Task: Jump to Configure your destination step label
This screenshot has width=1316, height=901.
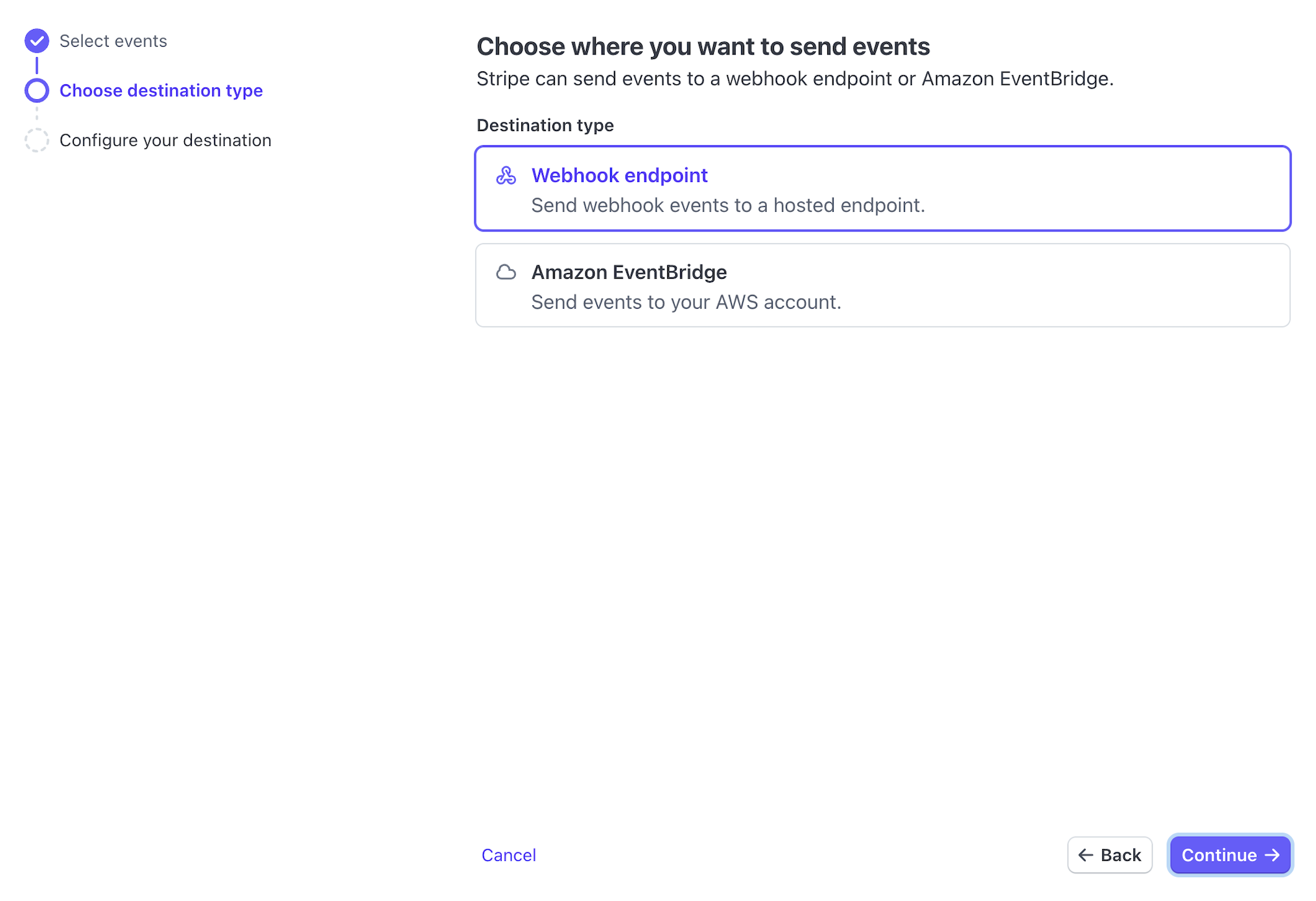Action: tap(165, 140)
